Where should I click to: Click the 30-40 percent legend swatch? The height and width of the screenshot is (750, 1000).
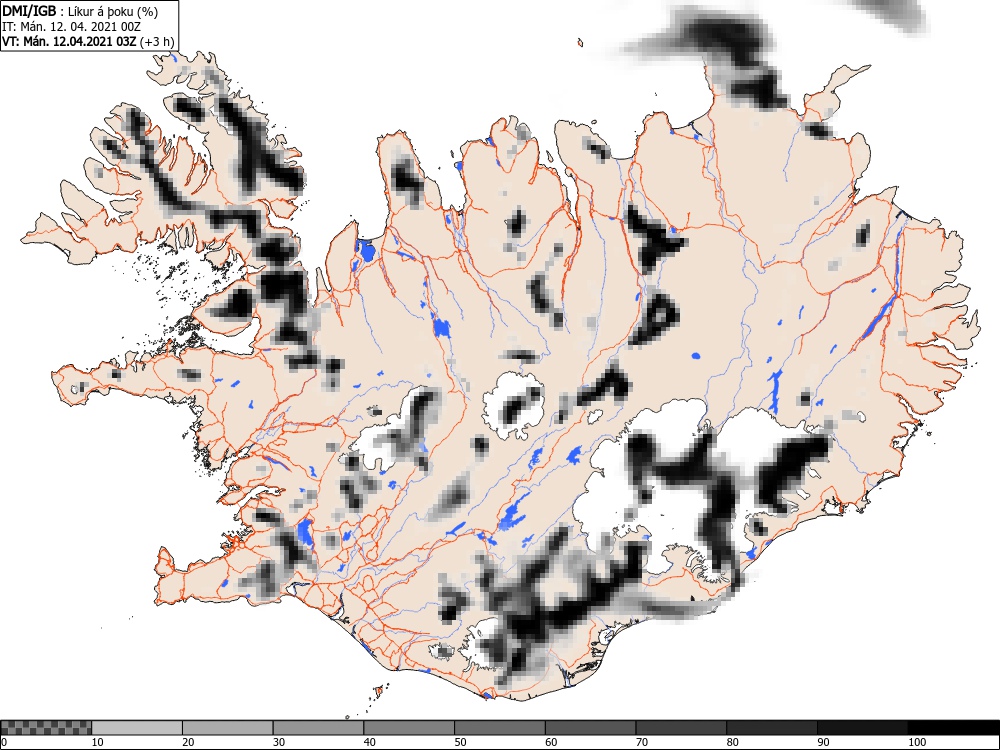point(318,728)
